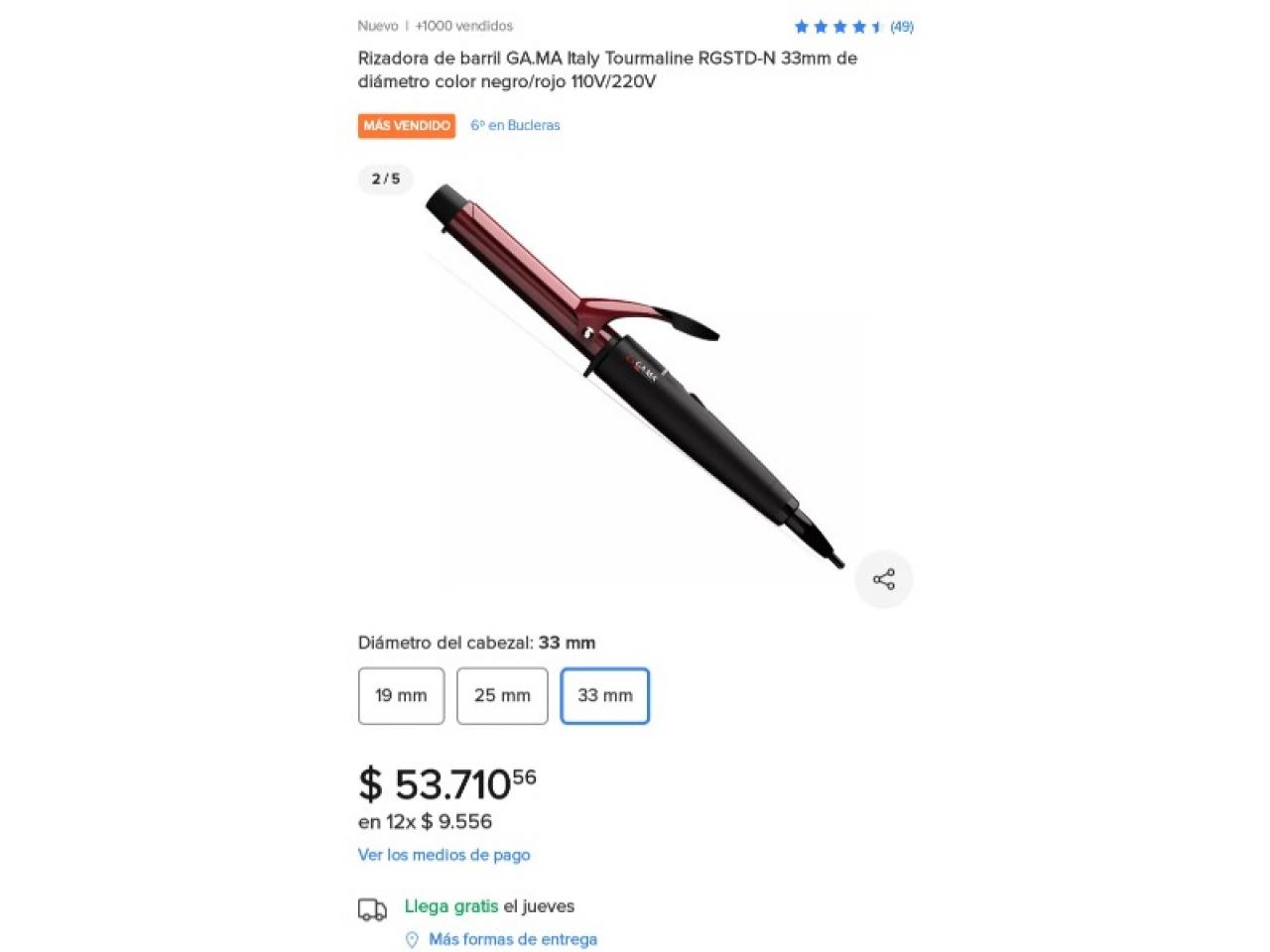Image resolution: width=1270 pixels, height=952 pixels.
Task: Open the 49 reviews count
Action: point(901,27)
